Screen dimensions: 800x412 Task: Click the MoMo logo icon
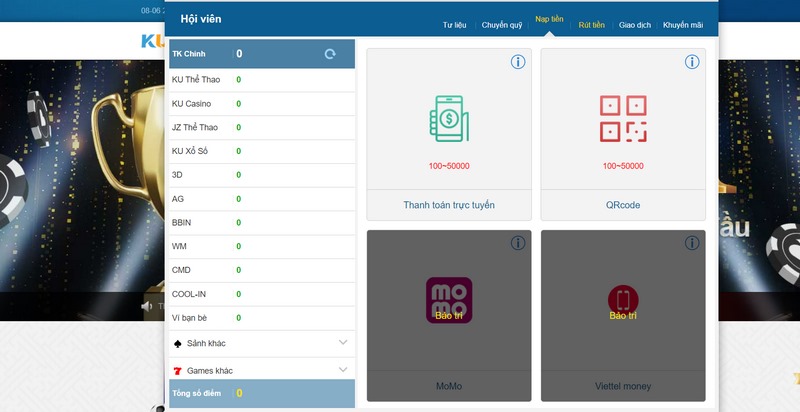point(449,300)
